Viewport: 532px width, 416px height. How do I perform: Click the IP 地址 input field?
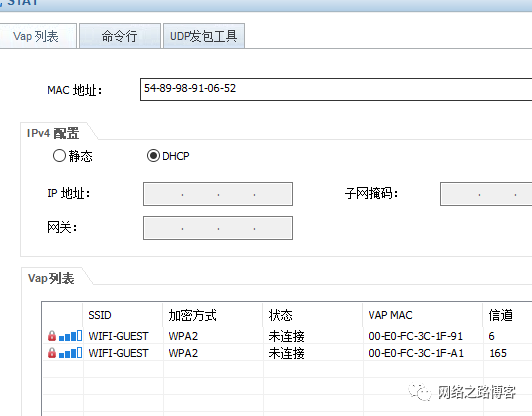click(218, 194)
